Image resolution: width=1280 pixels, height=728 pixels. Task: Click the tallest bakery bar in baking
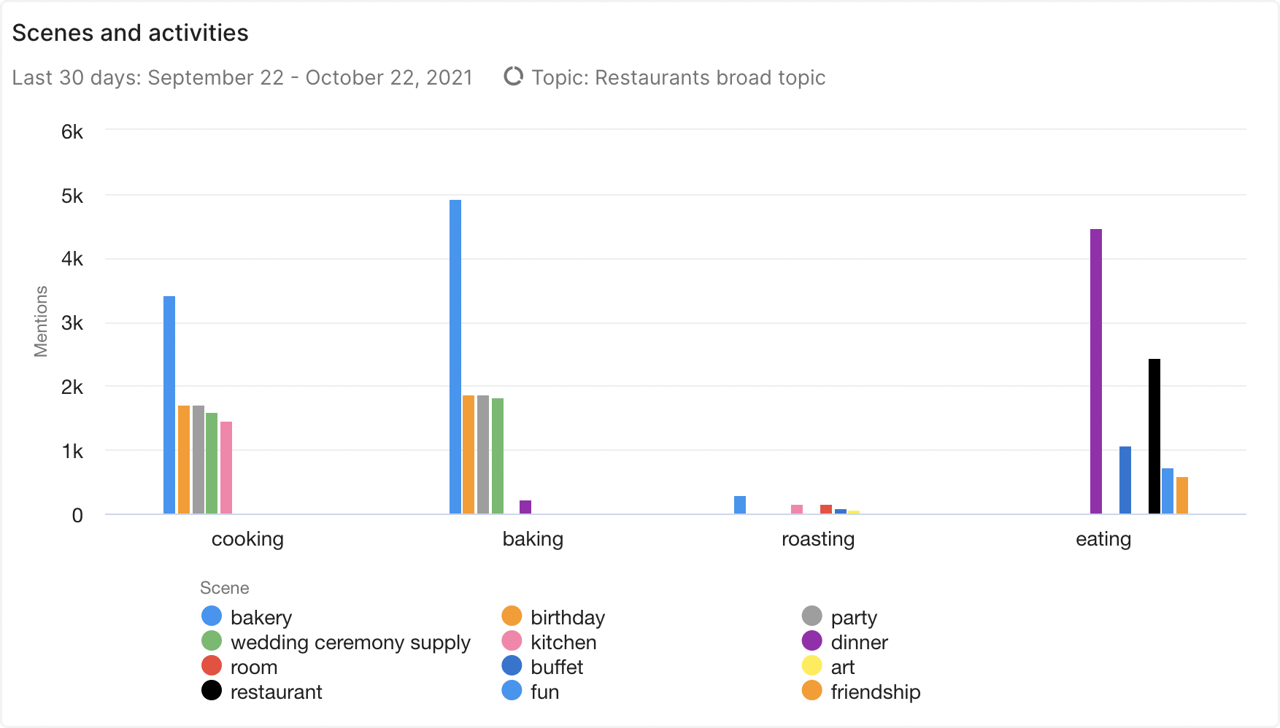pyautogui.click(x=455, y=357)
